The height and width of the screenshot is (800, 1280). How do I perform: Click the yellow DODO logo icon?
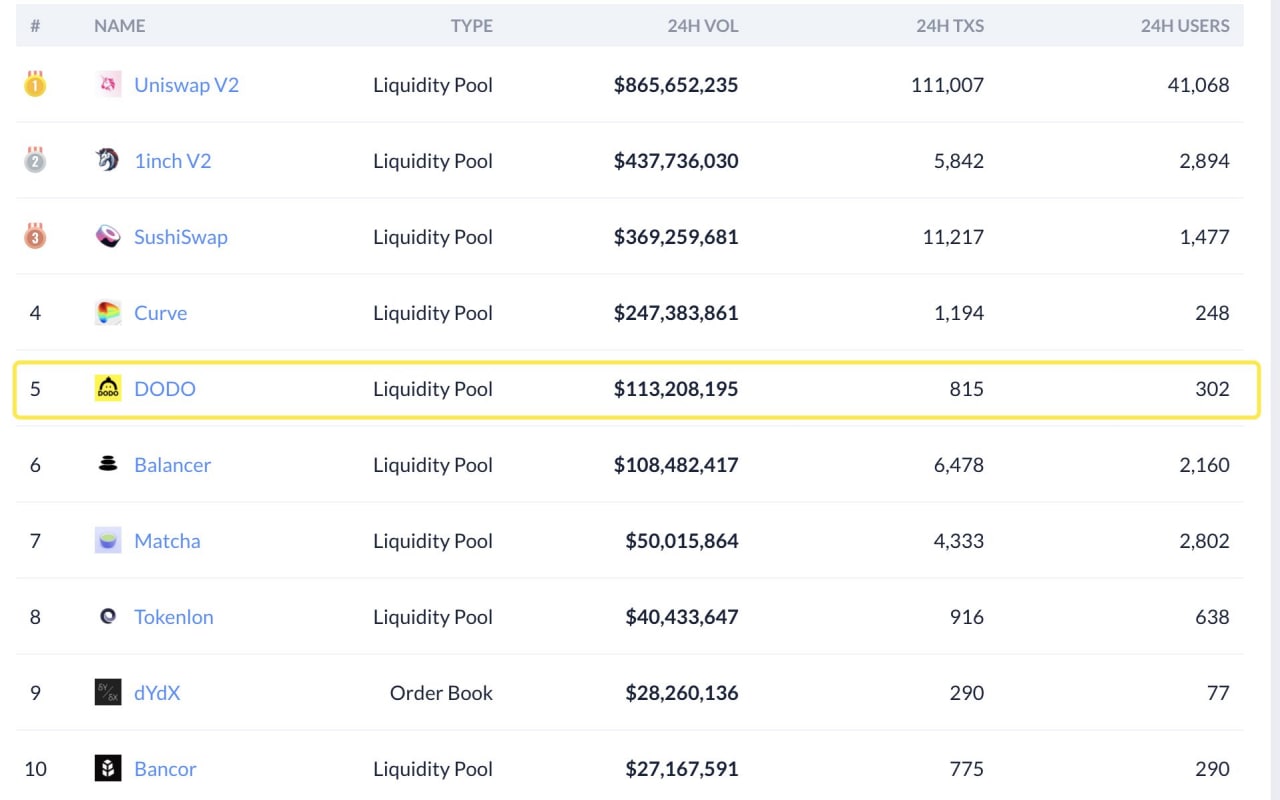click(x=108, y=388)
